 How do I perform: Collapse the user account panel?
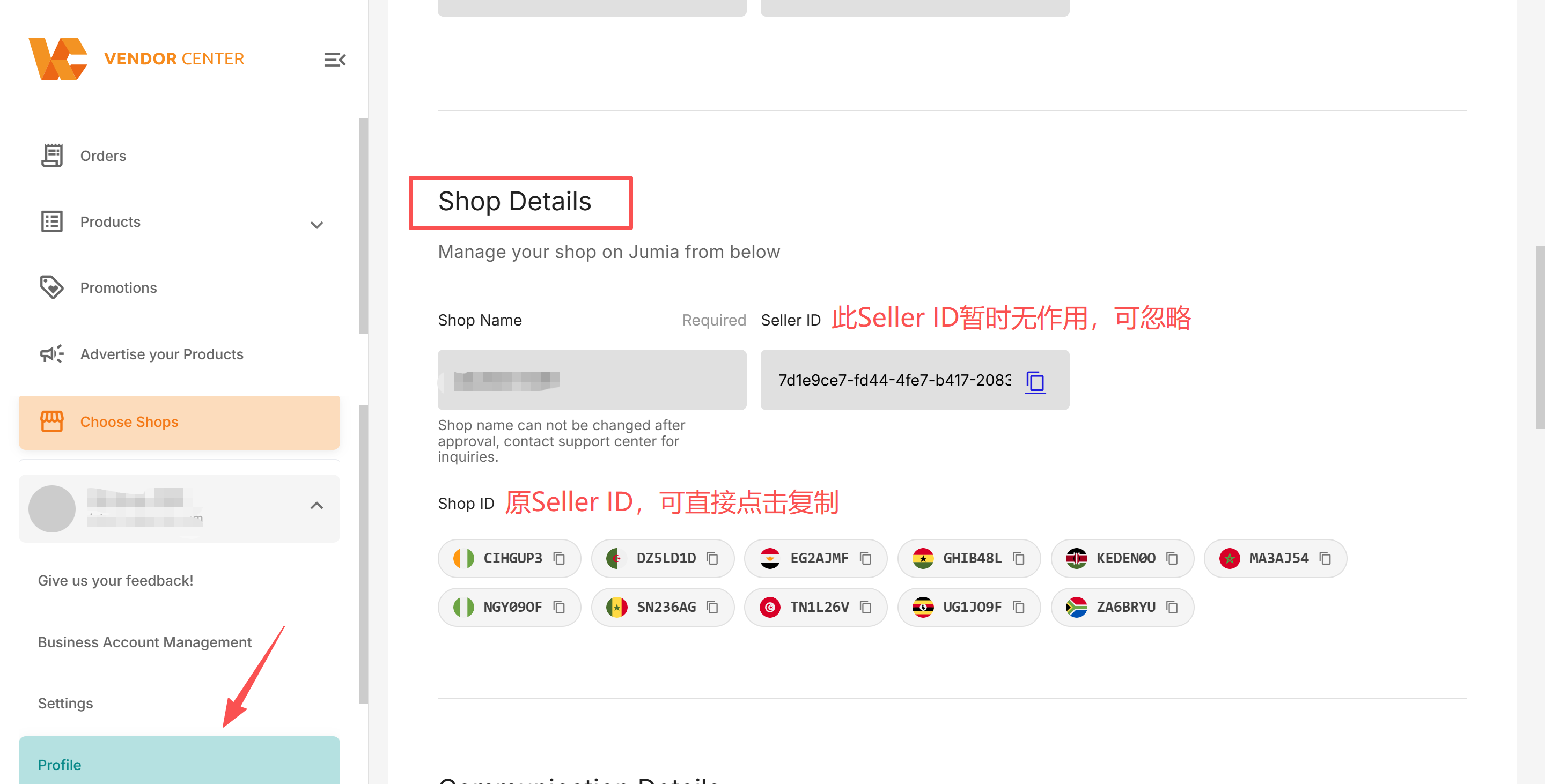tap(317, 505)
